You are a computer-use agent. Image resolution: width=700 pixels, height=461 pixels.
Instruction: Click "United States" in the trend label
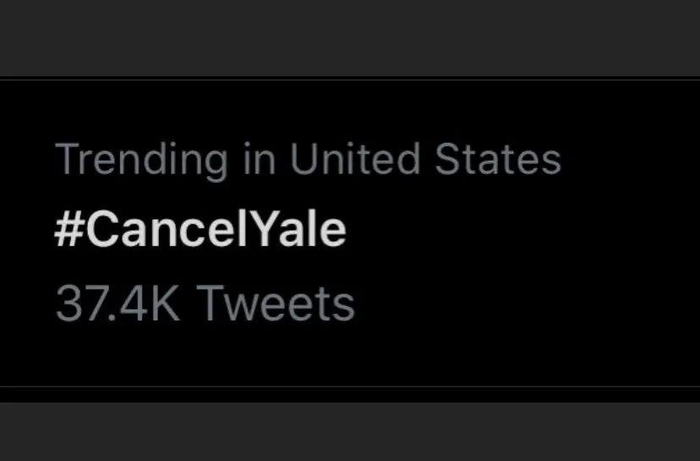(426, 160)
